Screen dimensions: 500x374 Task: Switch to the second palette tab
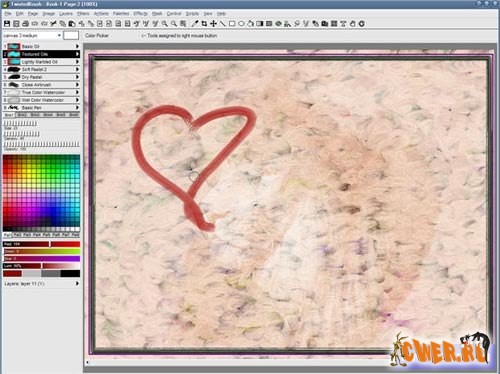(x=18, y=235)
